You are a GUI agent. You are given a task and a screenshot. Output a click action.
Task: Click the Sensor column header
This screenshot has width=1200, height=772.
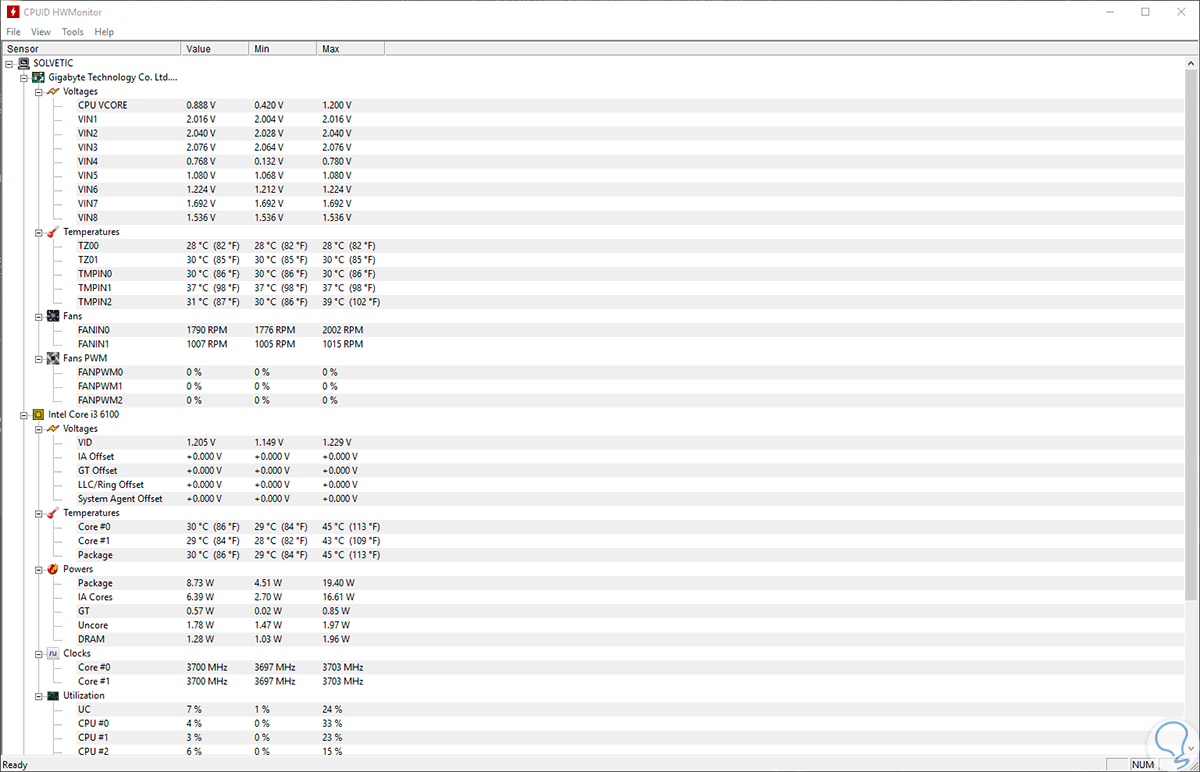point(91,48)
